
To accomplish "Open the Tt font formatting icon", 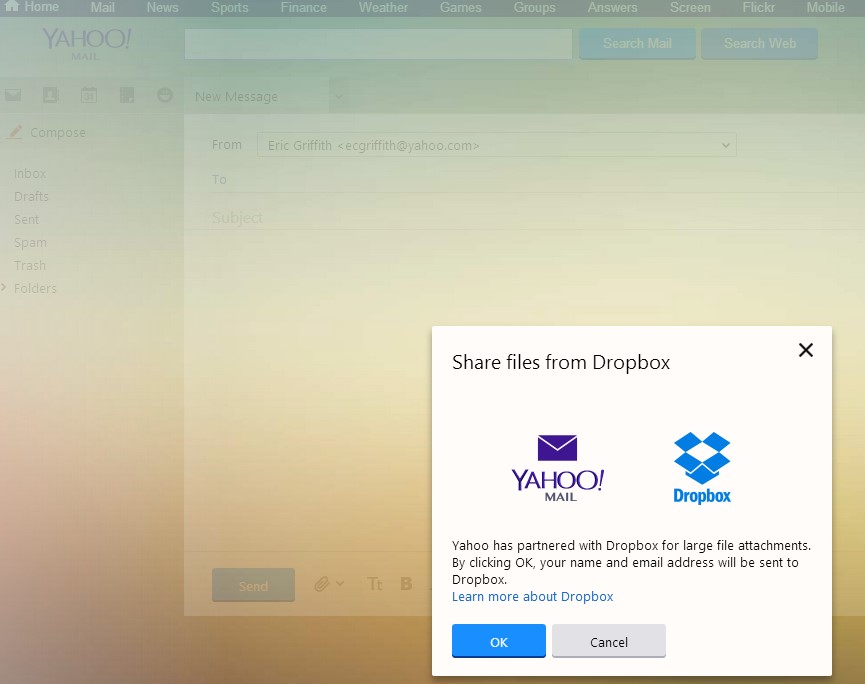I will pos(375,584).
